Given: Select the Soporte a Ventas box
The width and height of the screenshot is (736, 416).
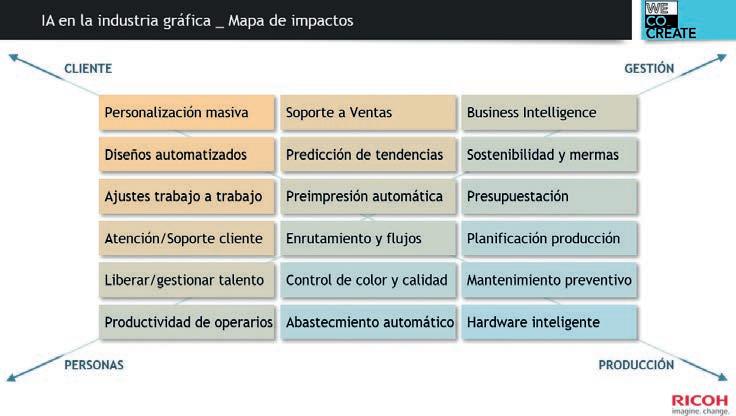Looking at the screenshot, I should 367,113.
